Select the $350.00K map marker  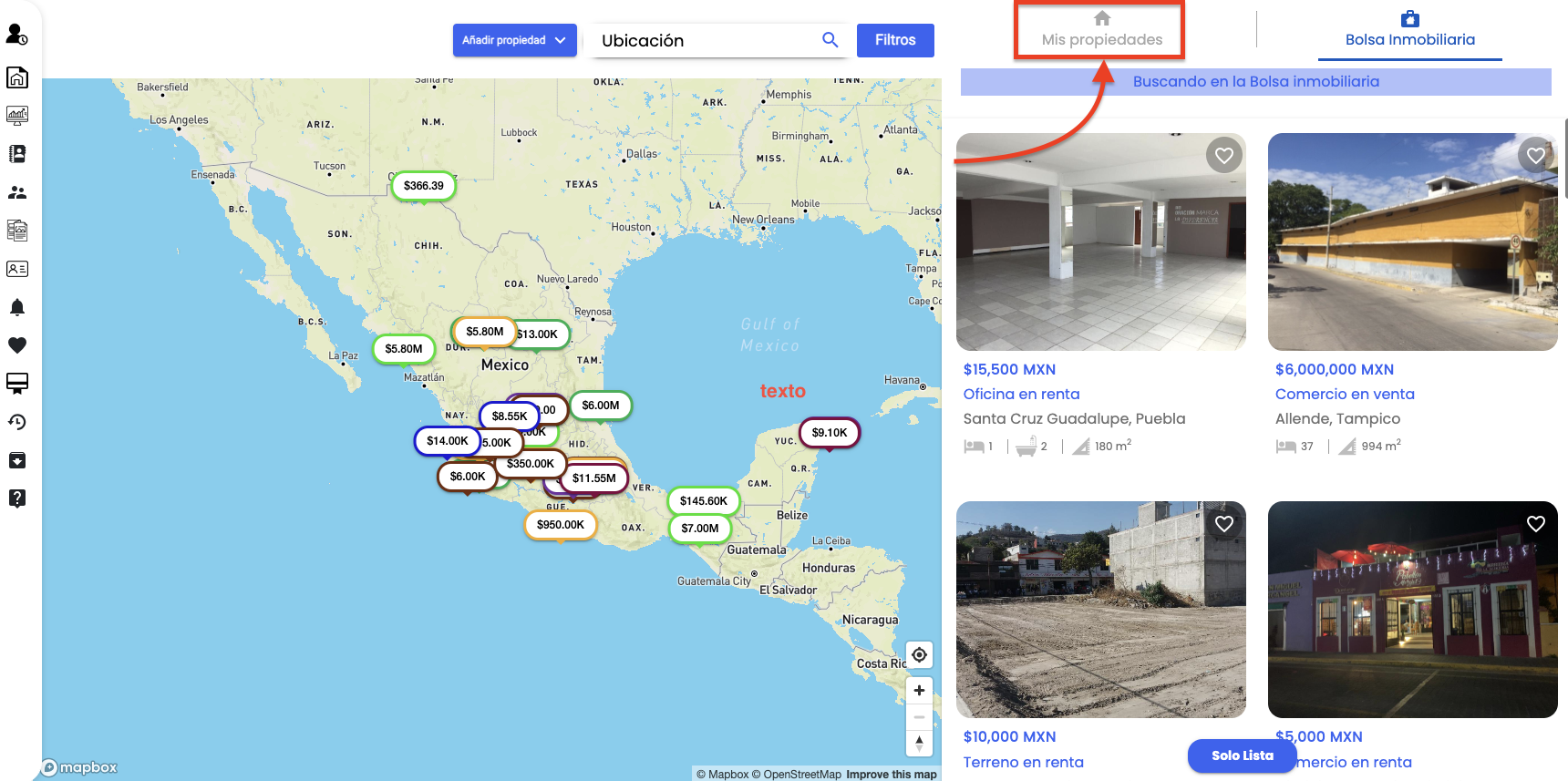coord(531,464)
